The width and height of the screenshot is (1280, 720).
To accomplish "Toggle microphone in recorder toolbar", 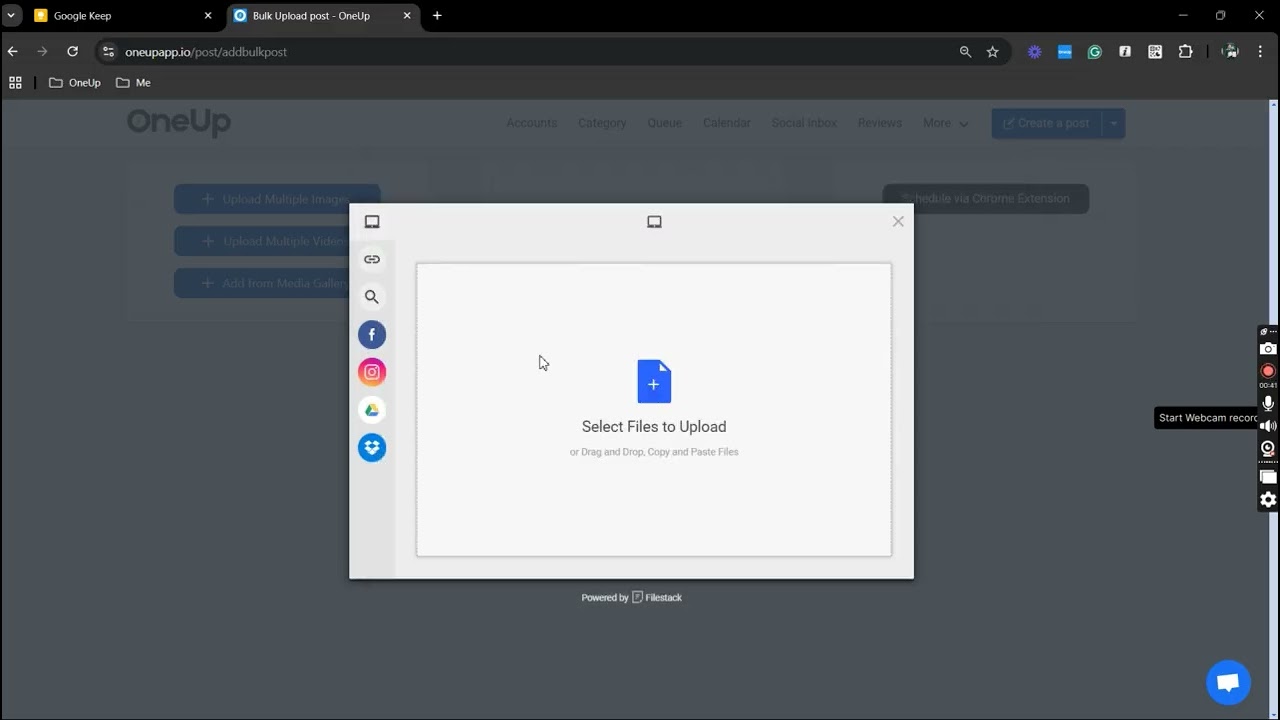I will [x=1268, y=403].
